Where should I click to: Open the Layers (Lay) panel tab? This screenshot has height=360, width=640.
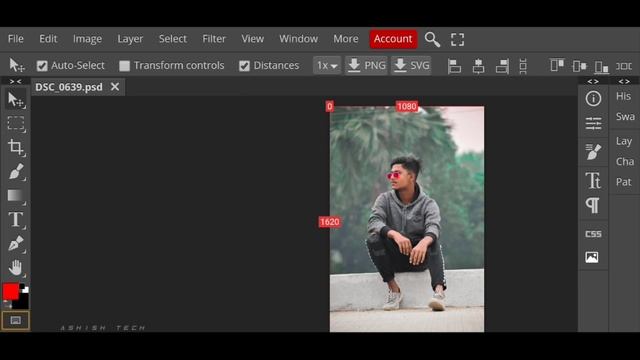[624, 141]
